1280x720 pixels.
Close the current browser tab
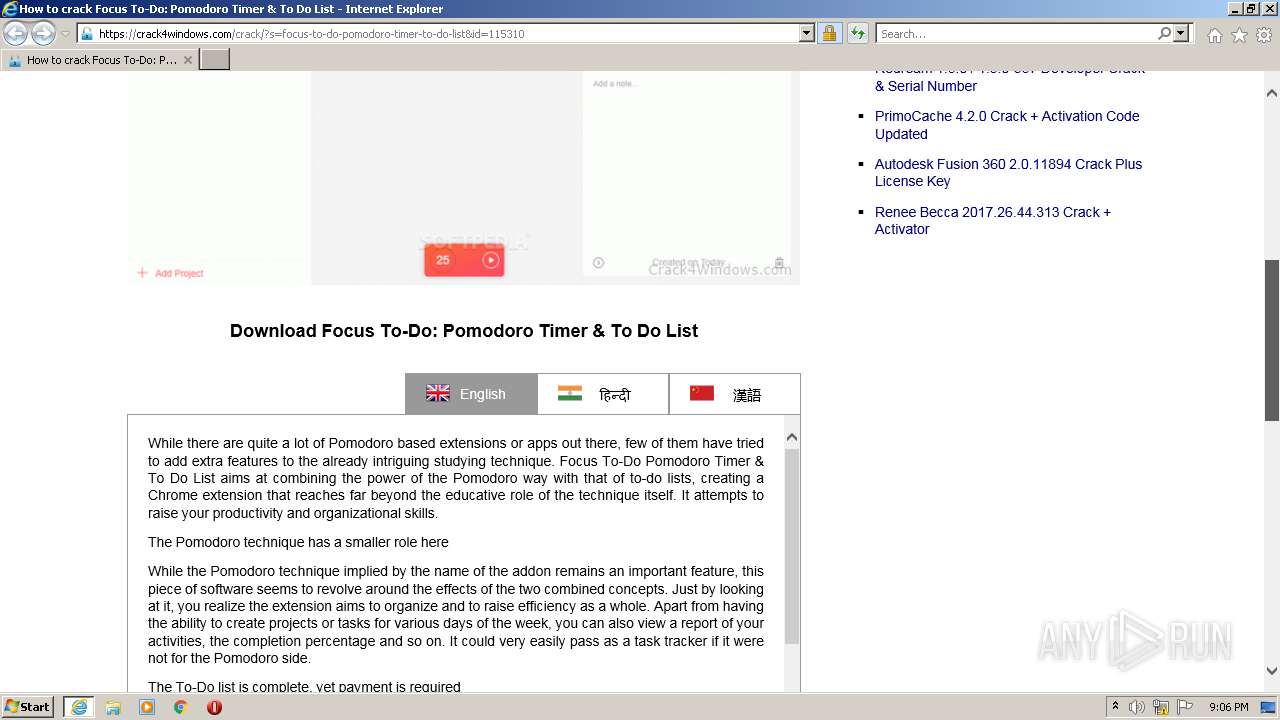click(x=187, y=60)
